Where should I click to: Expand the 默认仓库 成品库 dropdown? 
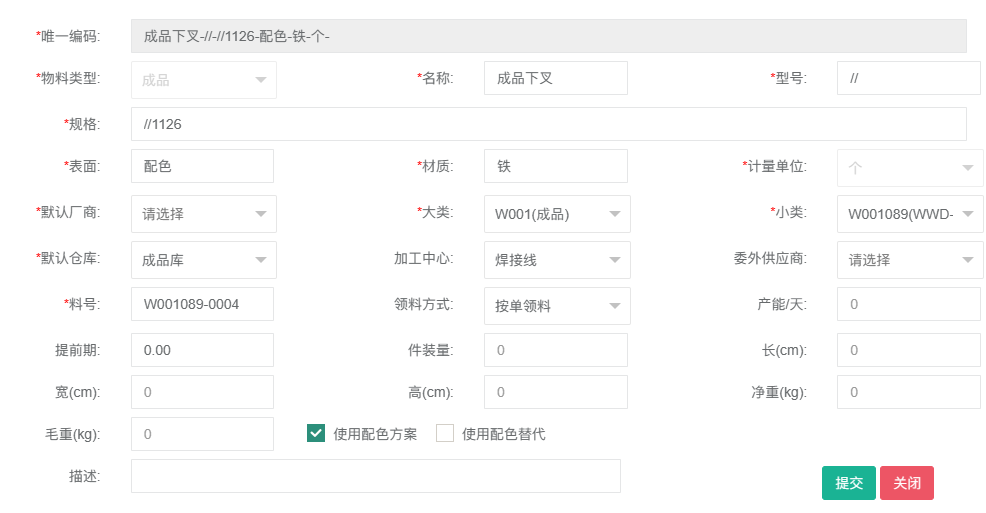203,259
